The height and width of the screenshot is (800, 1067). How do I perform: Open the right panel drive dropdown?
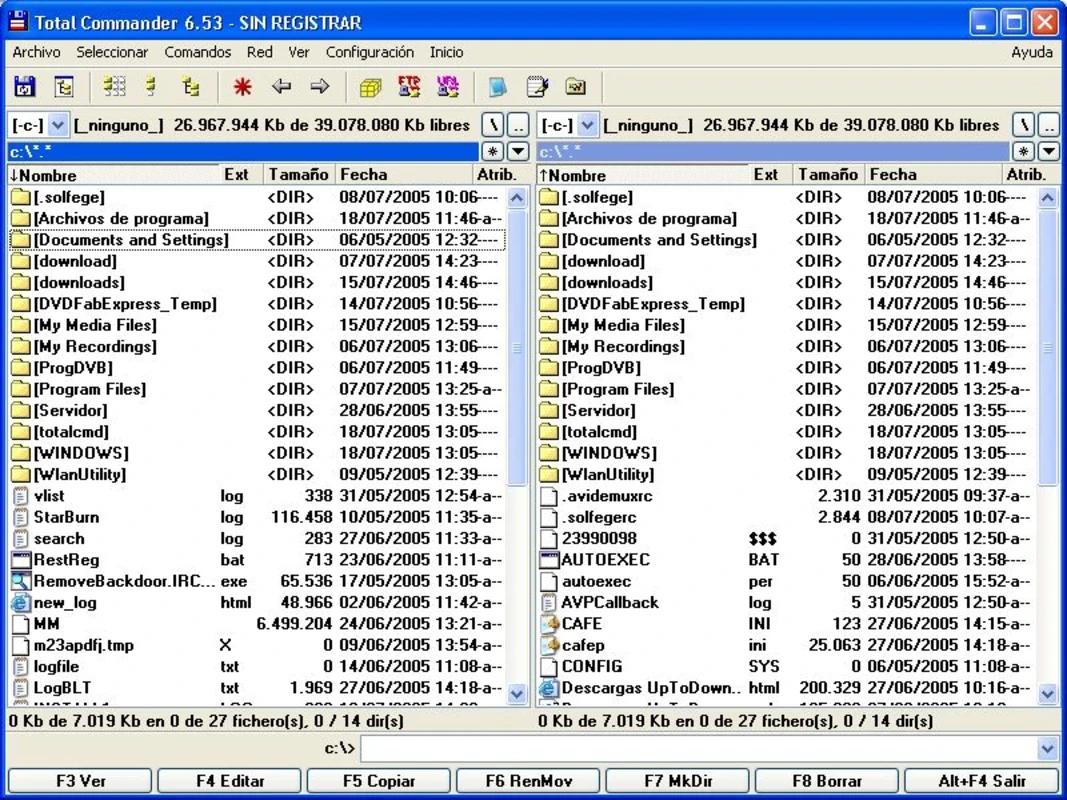[x=587, y=126]
